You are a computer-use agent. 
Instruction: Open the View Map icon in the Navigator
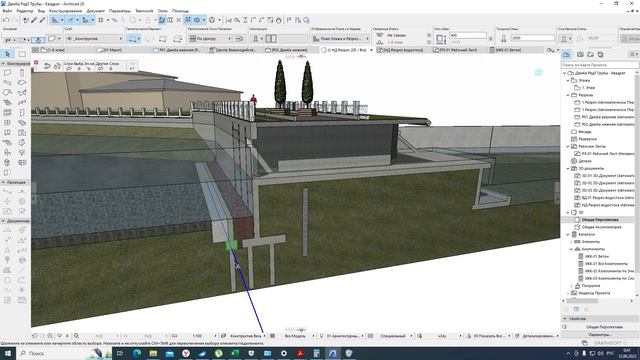[x=580, y=54]
